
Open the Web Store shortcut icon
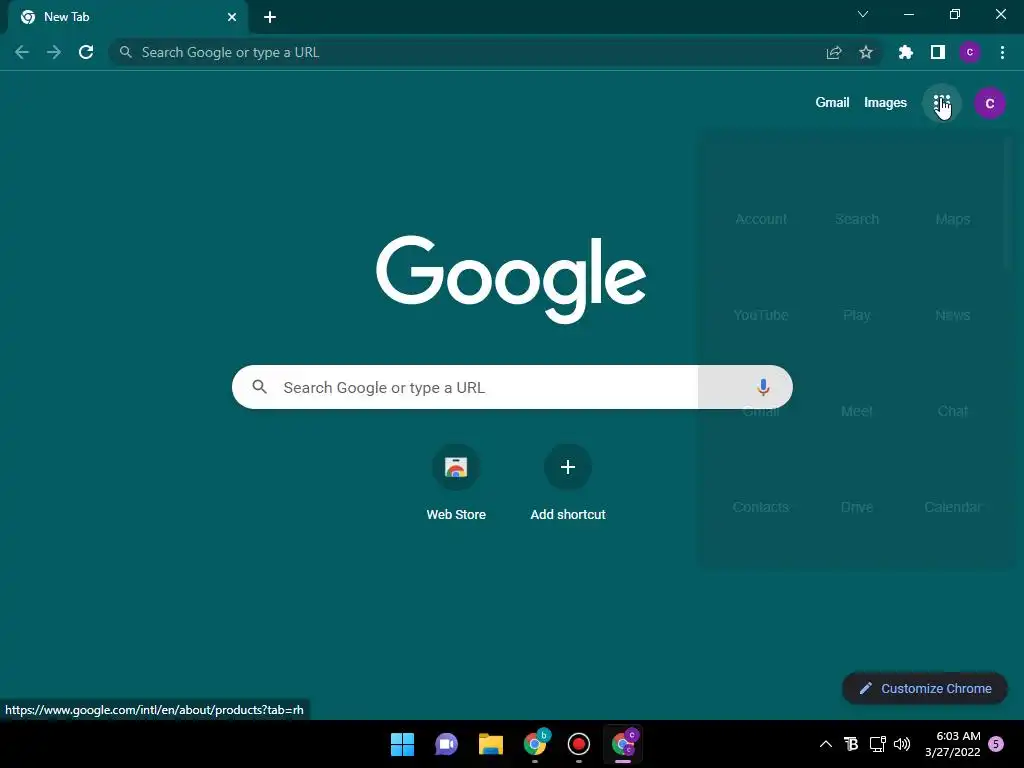click(456, 467)
